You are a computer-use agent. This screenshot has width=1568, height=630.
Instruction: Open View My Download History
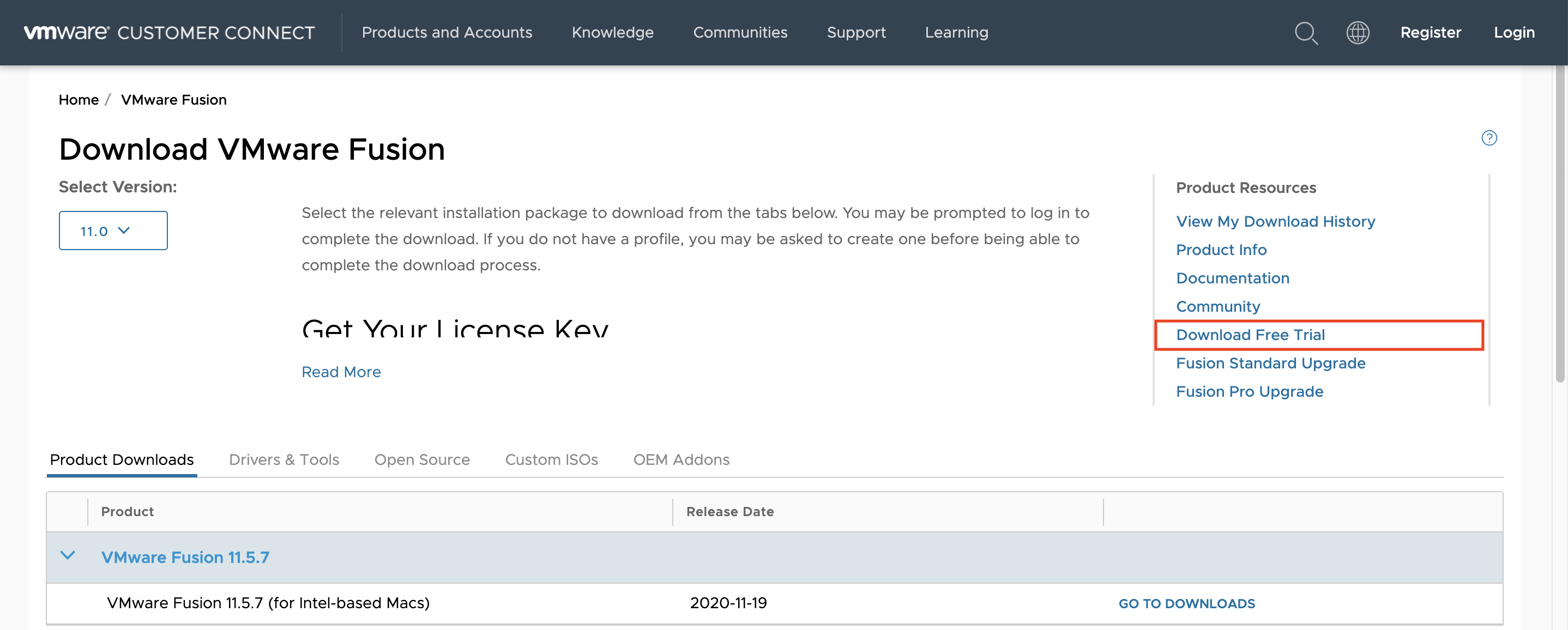click(1275, 222)
